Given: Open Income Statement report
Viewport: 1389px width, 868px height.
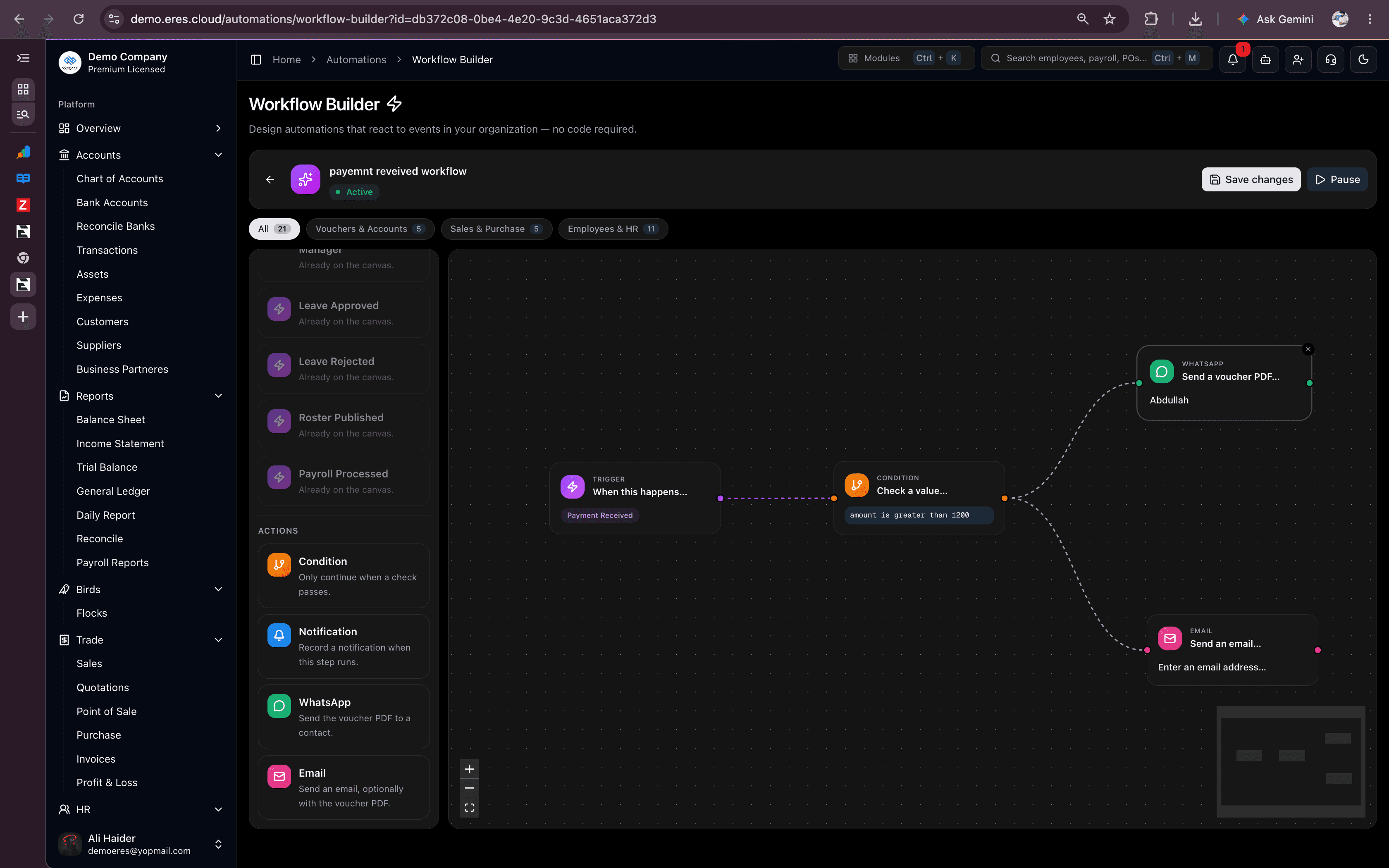Looking at the screenshot, I should coord(120,444).
